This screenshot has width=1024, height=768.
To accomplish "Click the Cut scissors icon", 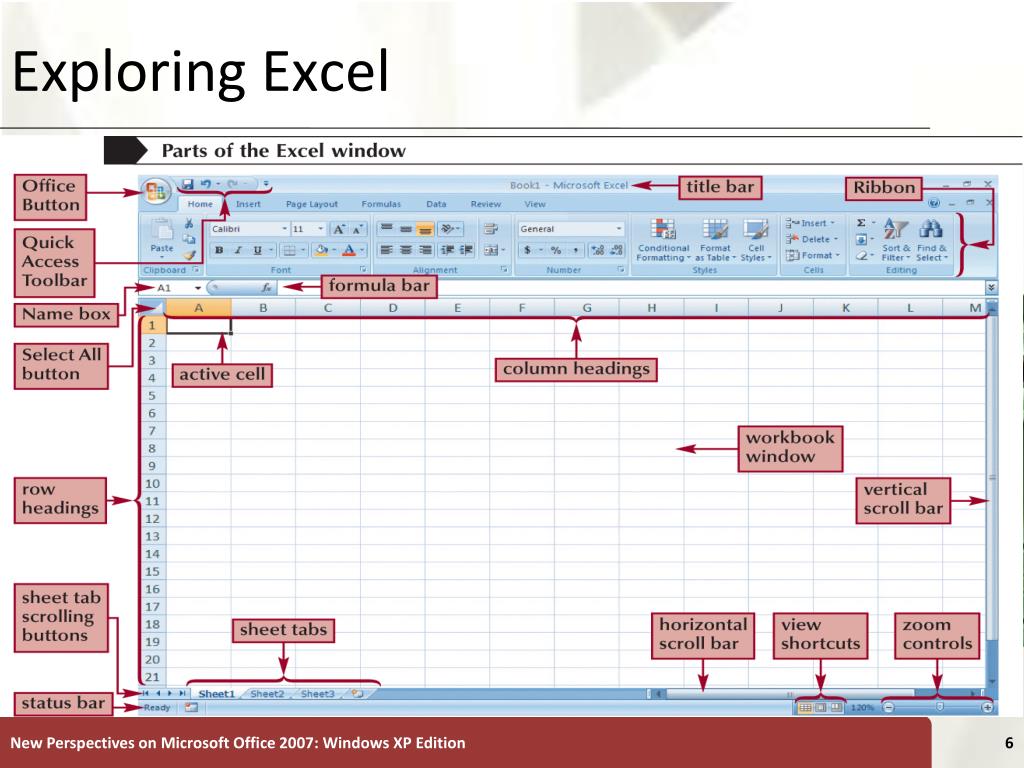I will [x=189, y=224].
